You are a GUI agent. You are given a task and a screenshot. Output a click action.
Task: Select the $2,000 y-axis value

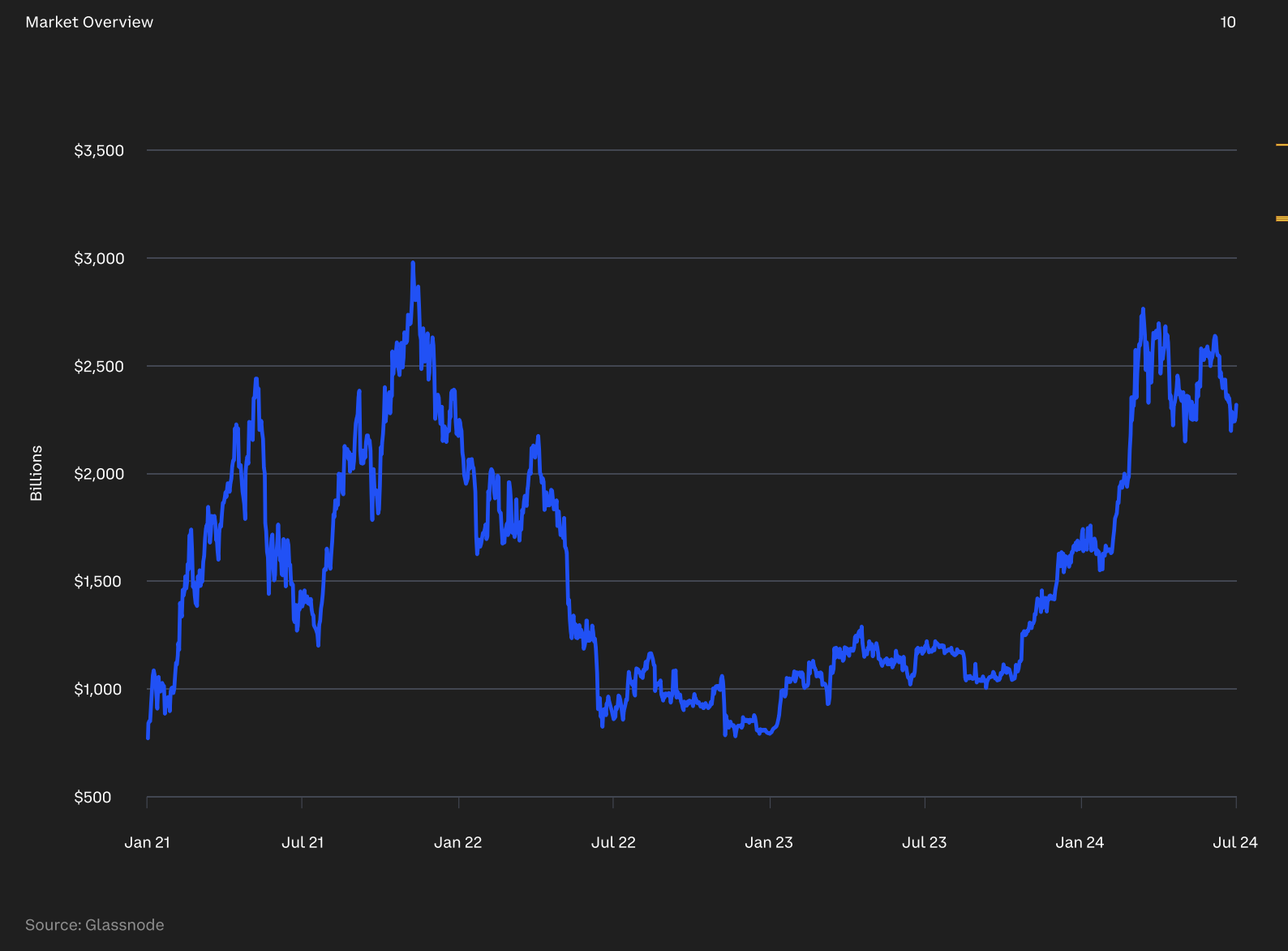tap(99, 474)
